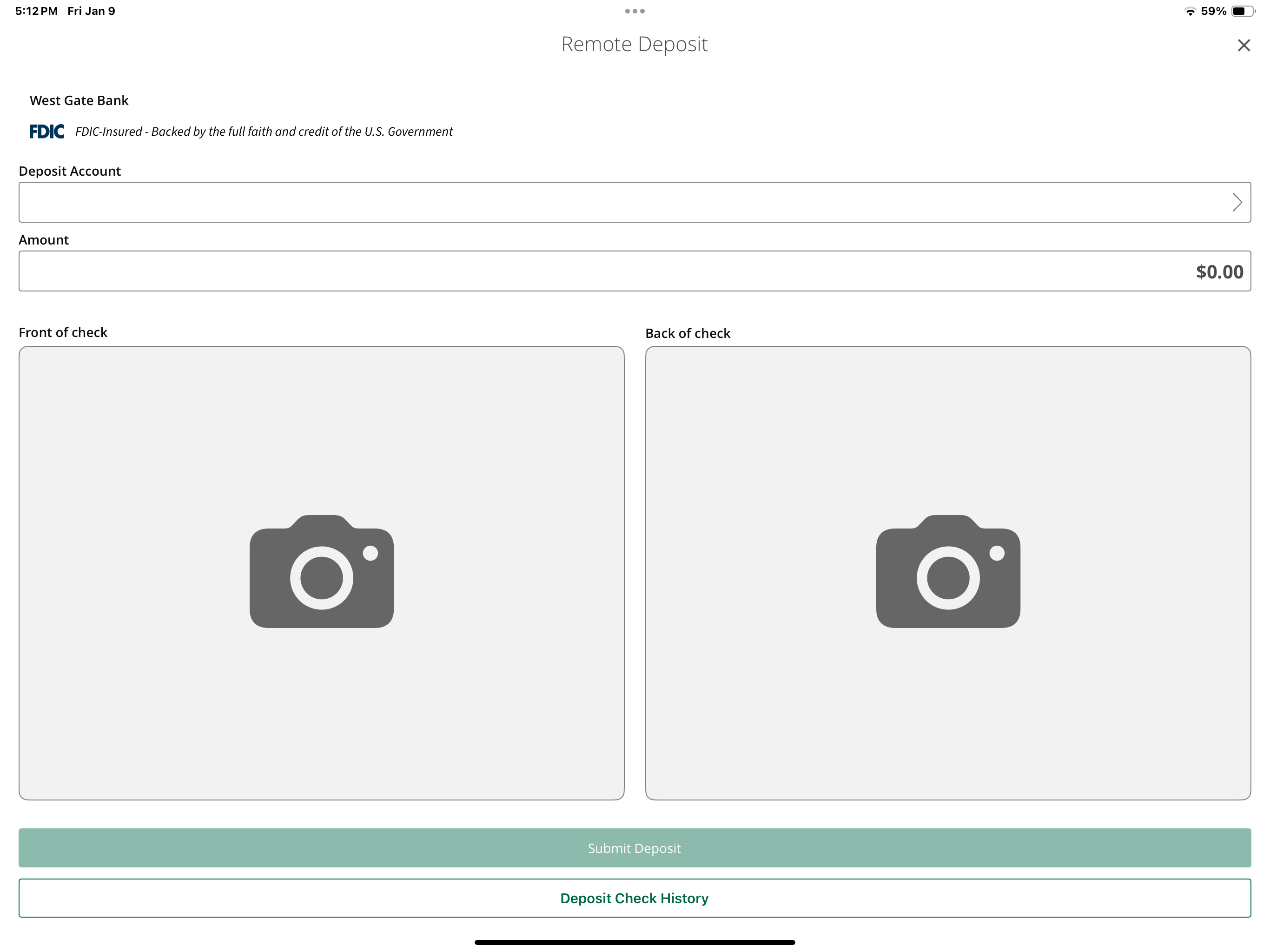The image size is (1270, 952).
Task: Click the Front of check label
Action: (x=63, y=332)
